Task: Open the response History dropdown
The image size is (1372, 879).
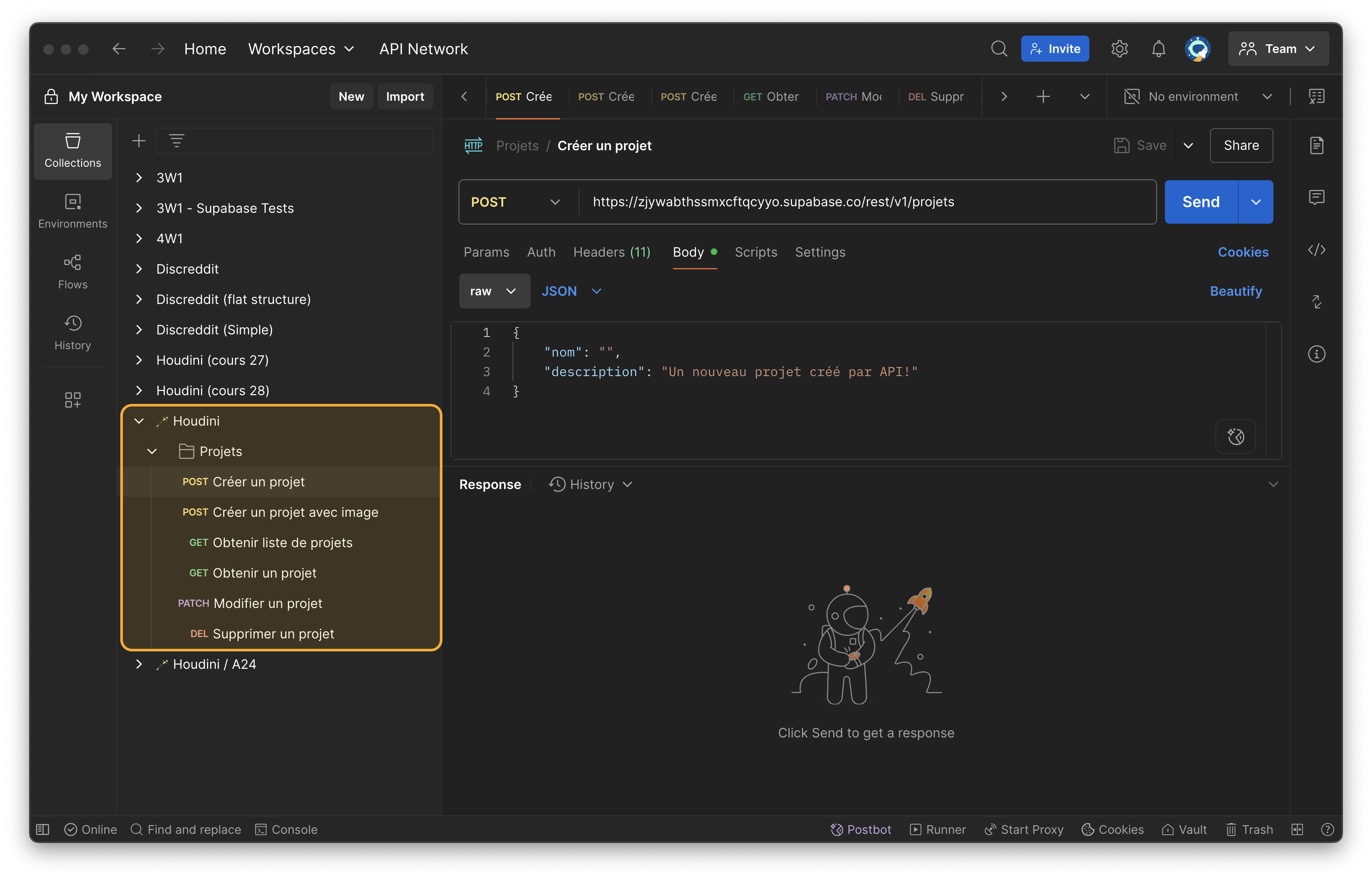Action: pos(590,484)
